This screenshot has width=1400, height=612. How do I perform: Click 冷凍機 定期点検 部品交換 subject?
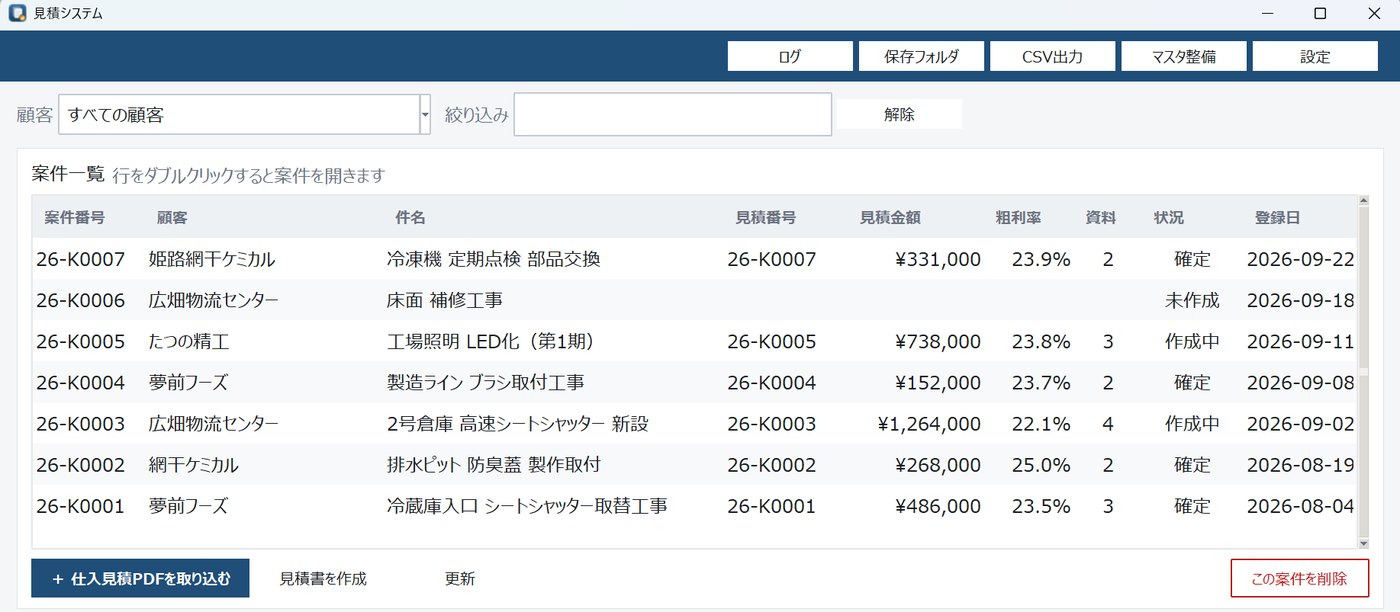(494, 259)
